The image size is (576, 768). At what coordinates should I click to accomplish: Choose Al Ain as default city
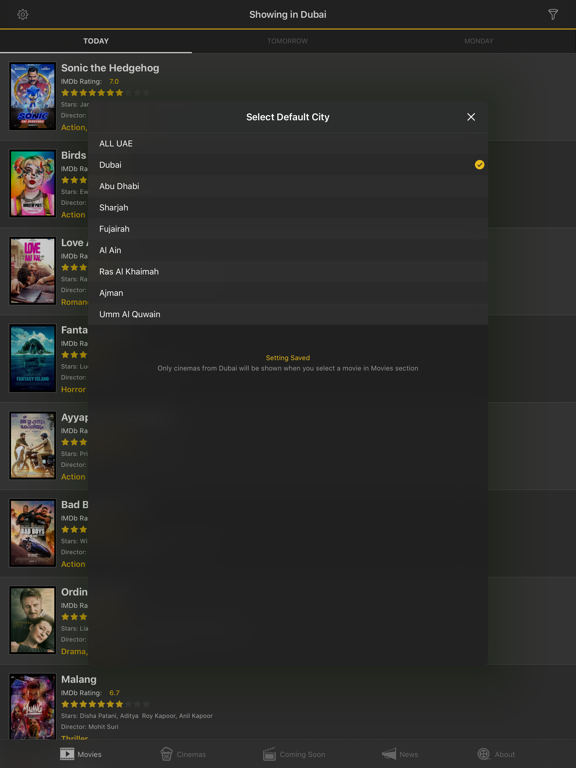click(288, 250)
